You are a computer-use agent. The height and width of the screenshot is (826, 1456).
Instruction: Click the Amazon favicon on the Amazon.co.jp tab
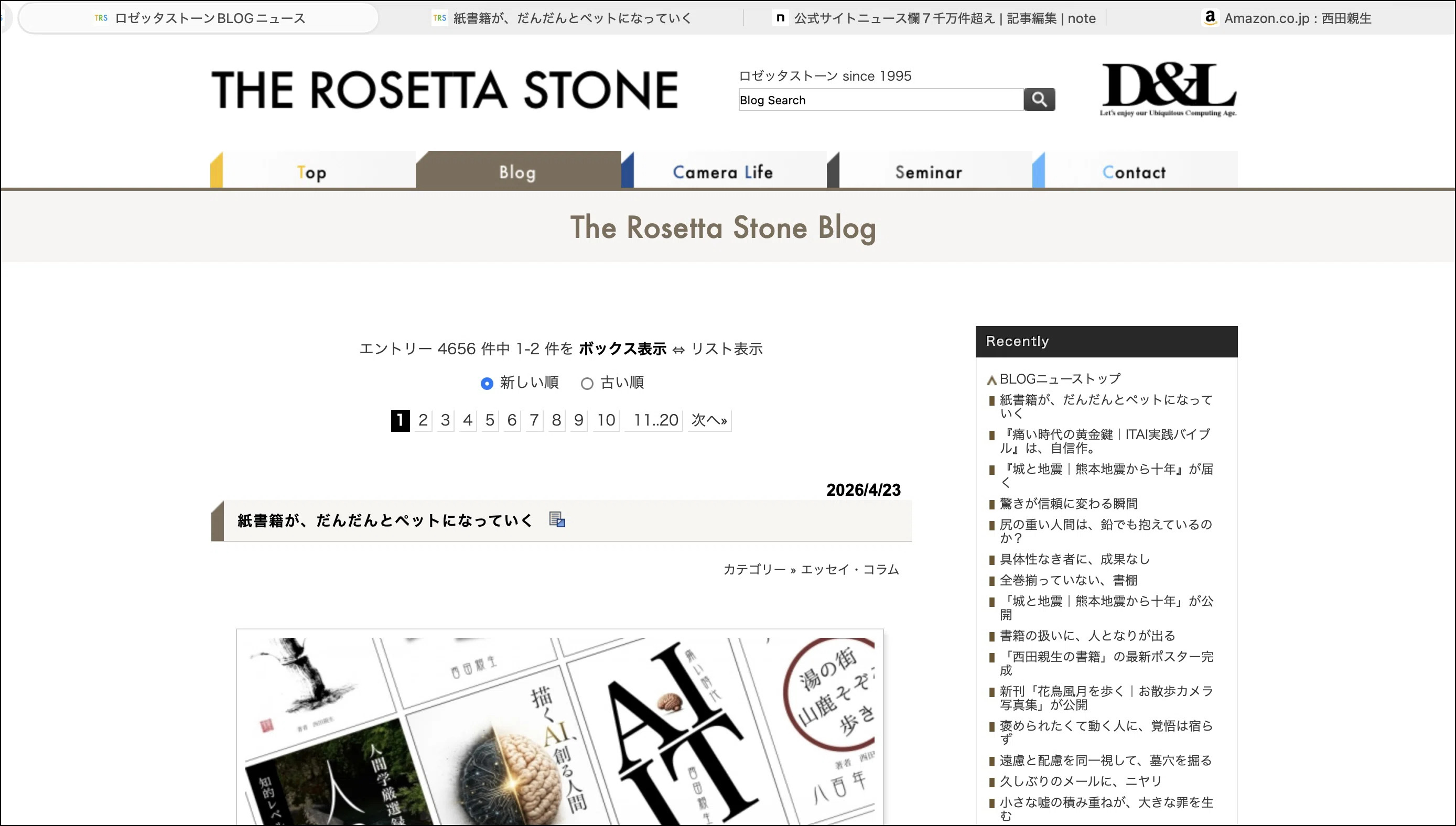[x=1210, y=18]
